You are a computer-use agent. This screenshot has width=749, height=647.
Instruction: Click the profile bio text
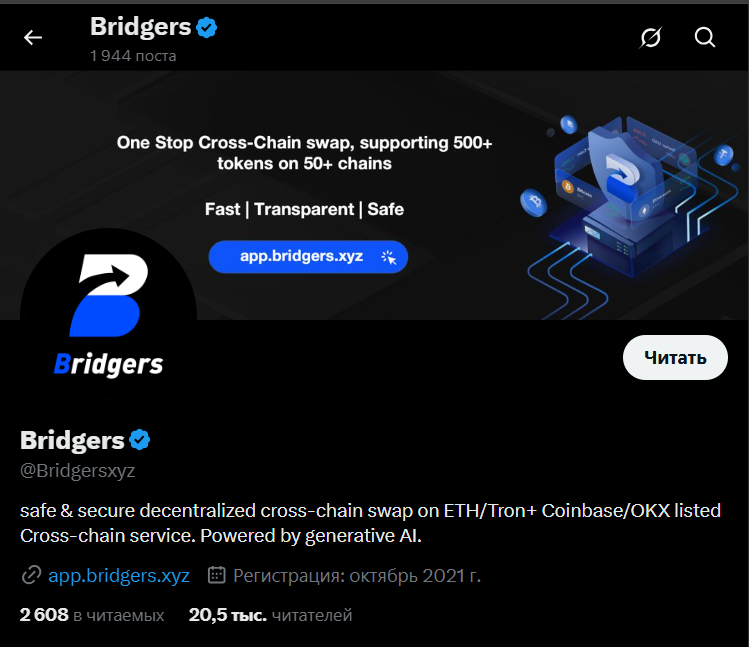[x=370, y=523]
